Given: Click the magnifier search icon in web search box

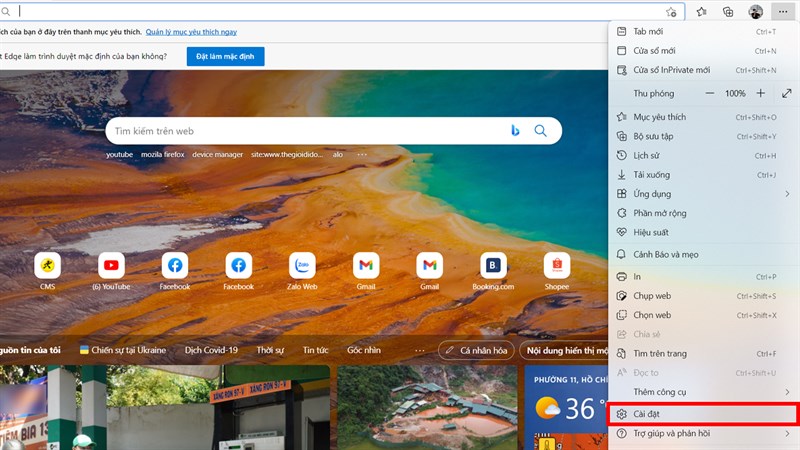Looking at the screenshot, I should coord(540,131).
